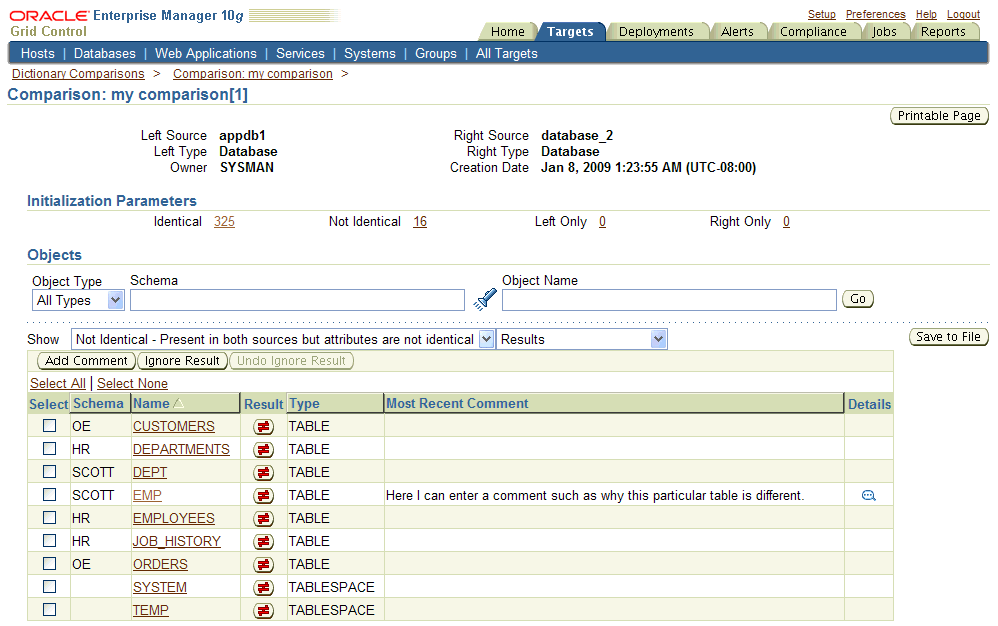Click not-identical result icon for TEMP
Viewport: 998px width, 626px height.
(x=264, y=611)
